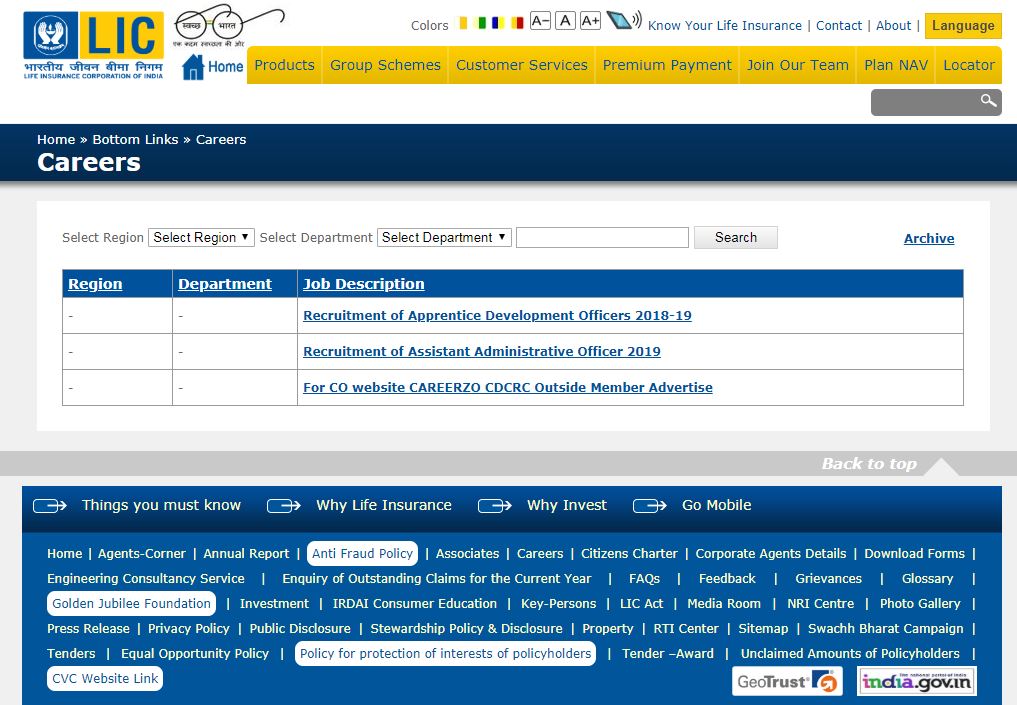Open the Swachh Bharat Campaign footer link
The image size is (1017, 705).
(x=885, y=628)
